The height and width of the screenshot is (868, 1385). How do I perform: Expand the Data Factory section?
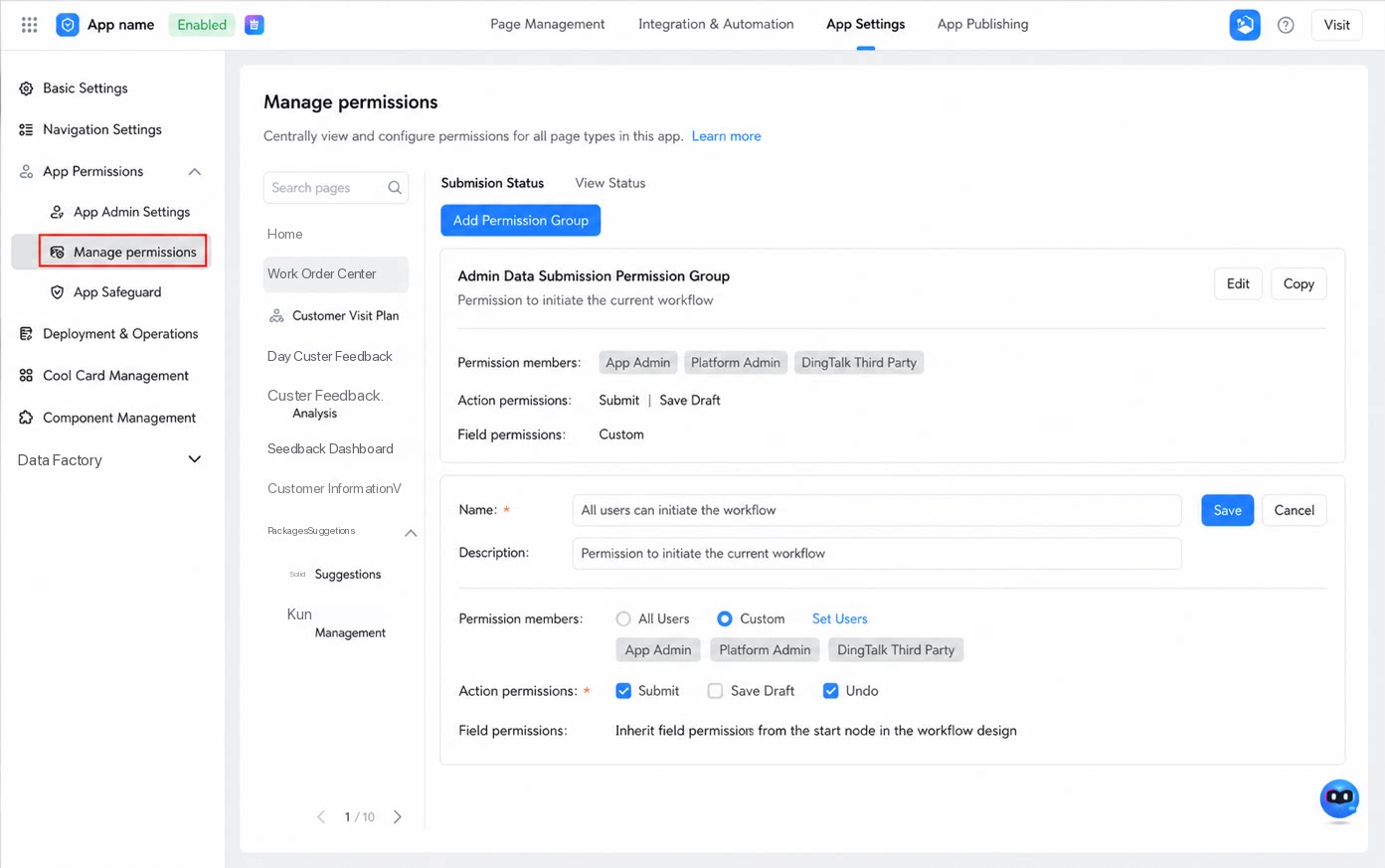pos(195,459)
